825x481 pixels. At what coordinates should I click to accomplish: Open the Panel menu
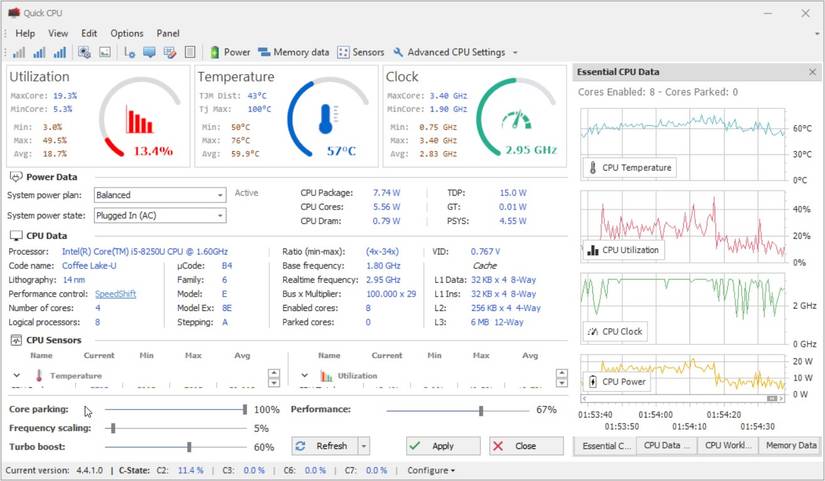point(168,33)
